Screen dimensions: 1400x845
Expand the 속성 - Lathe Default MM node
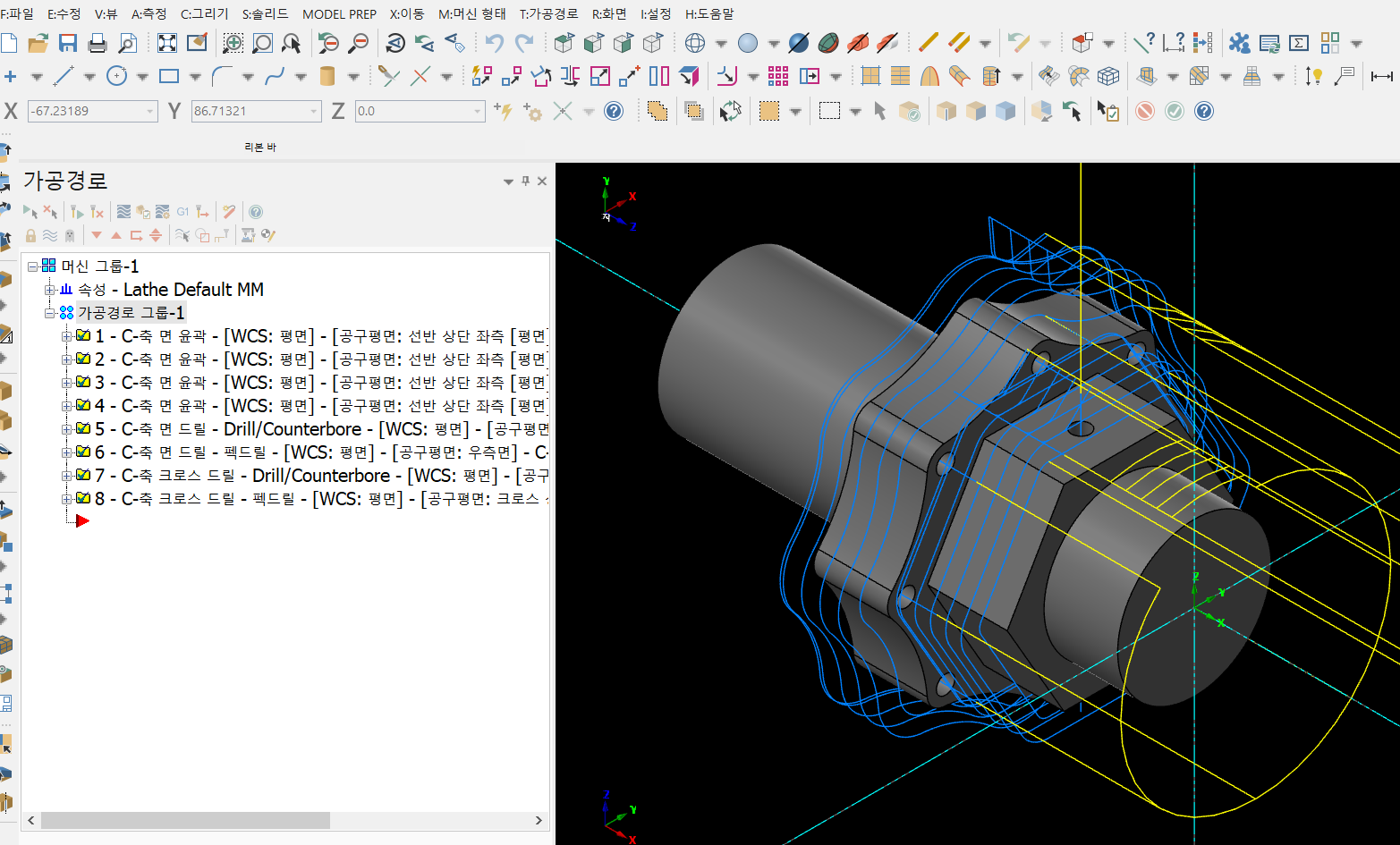[51, 290]
